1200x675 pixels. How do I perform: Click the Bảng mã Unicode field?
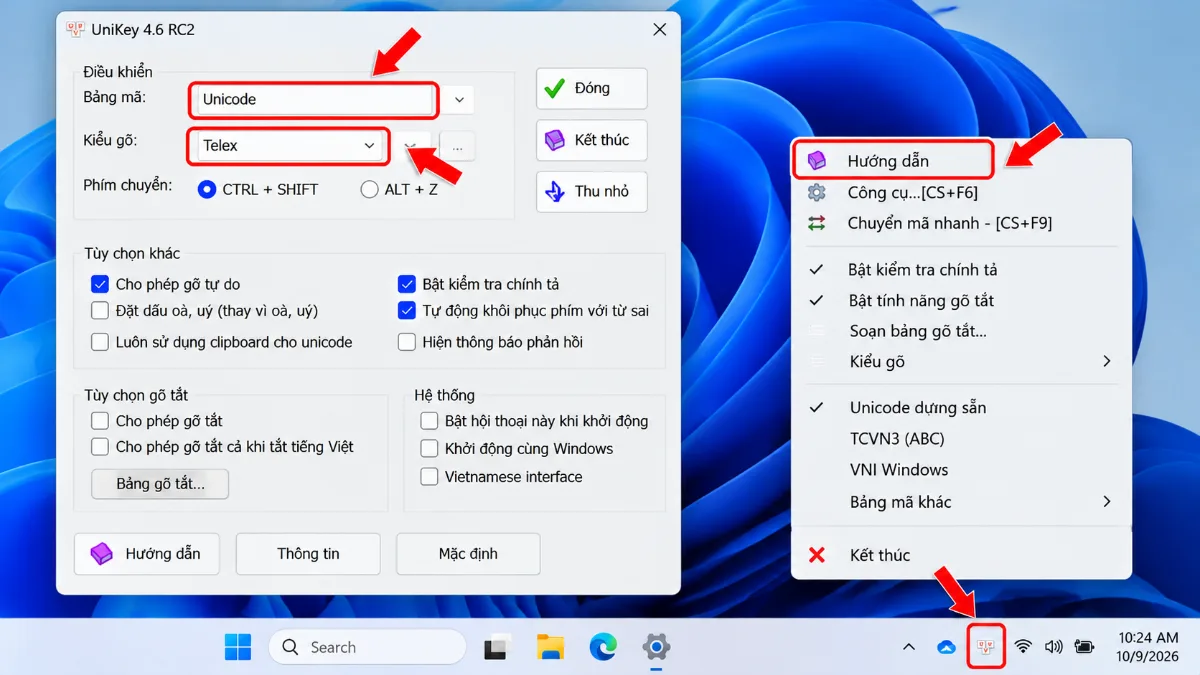point(313,99)
